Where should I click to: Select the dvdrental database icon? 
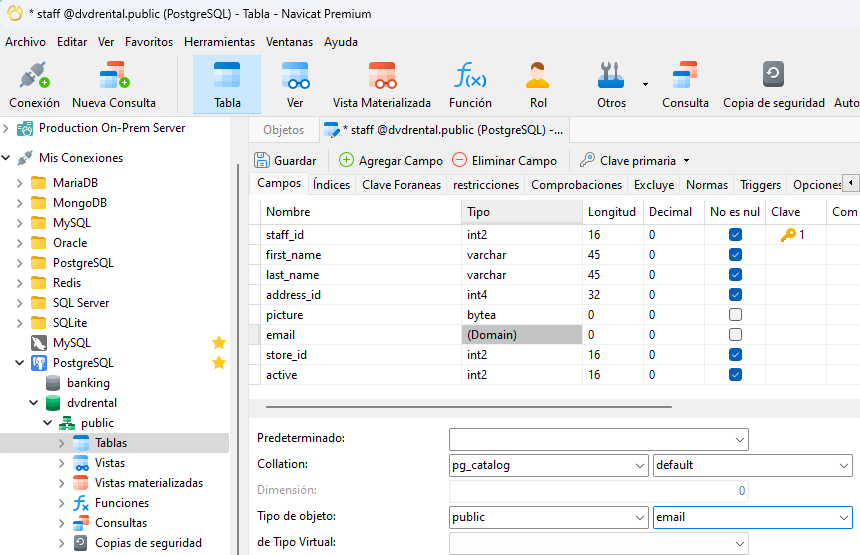coord(53,403)
